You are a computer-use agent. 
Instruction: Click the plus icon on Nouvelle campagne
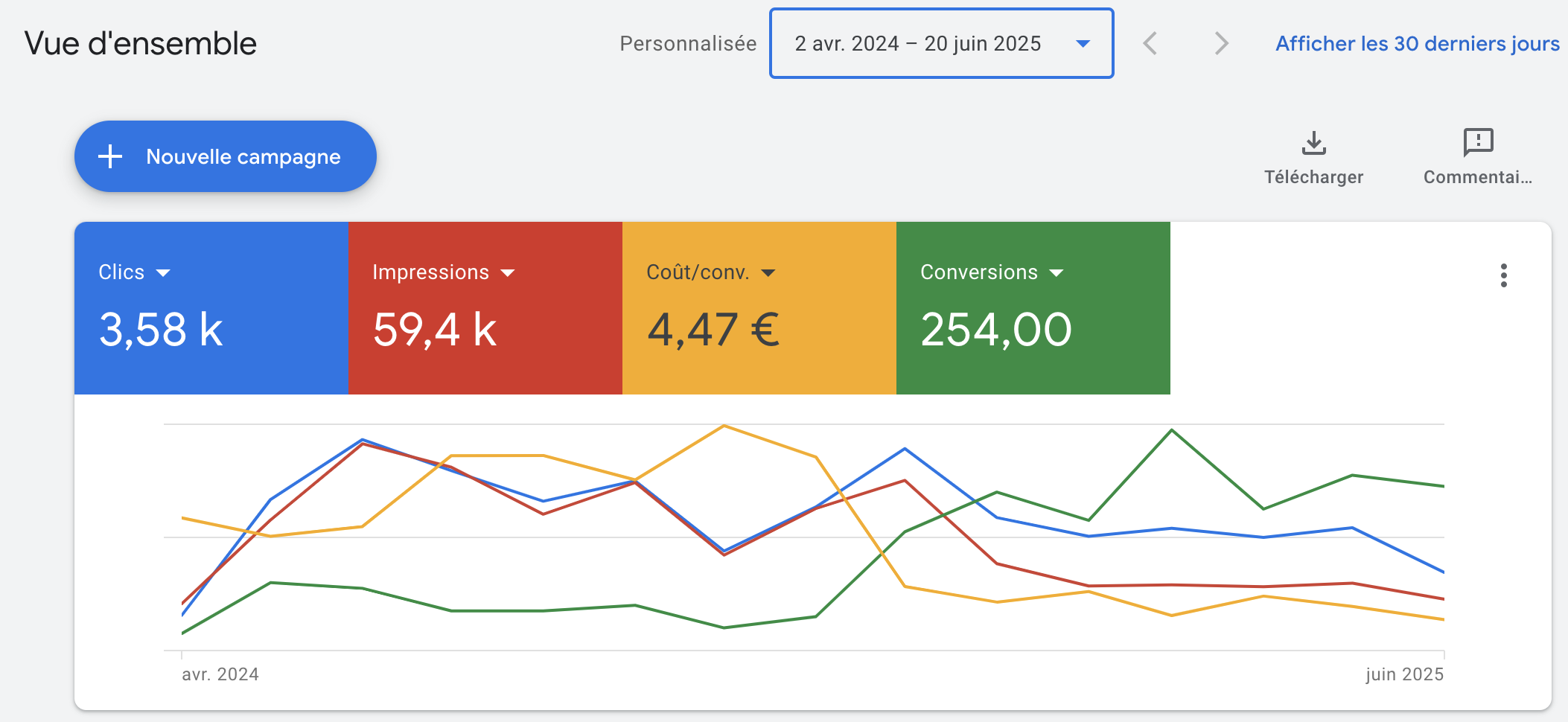pos(110,156)
